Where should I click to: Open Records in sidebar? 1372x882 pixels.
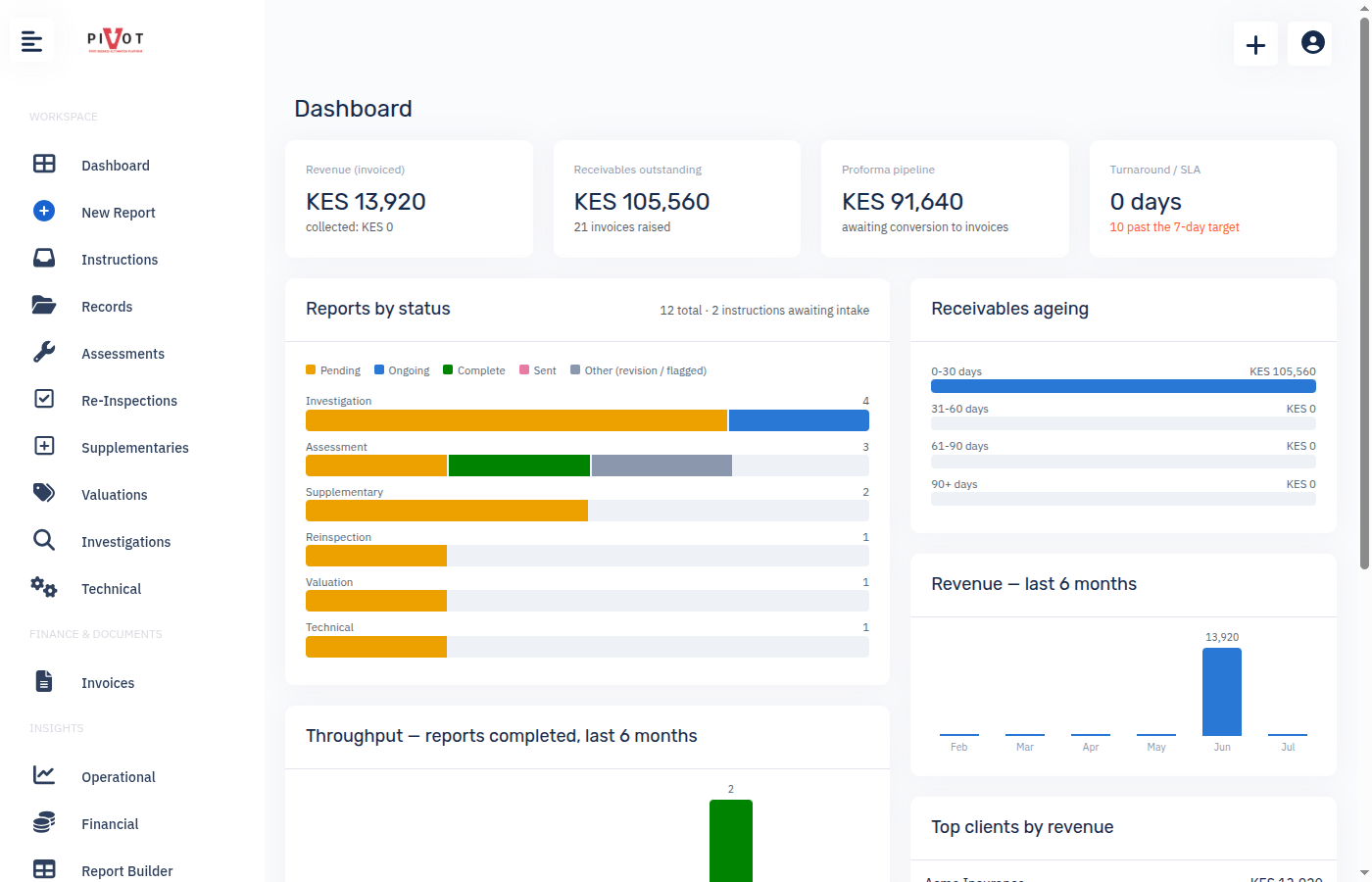click(107, 307)
